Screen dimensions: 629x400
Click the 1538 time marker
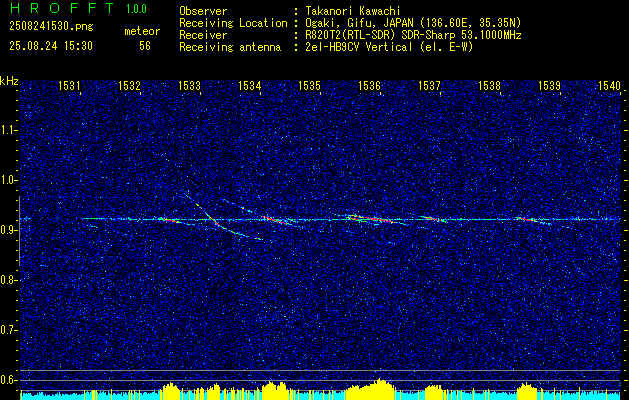489,86
